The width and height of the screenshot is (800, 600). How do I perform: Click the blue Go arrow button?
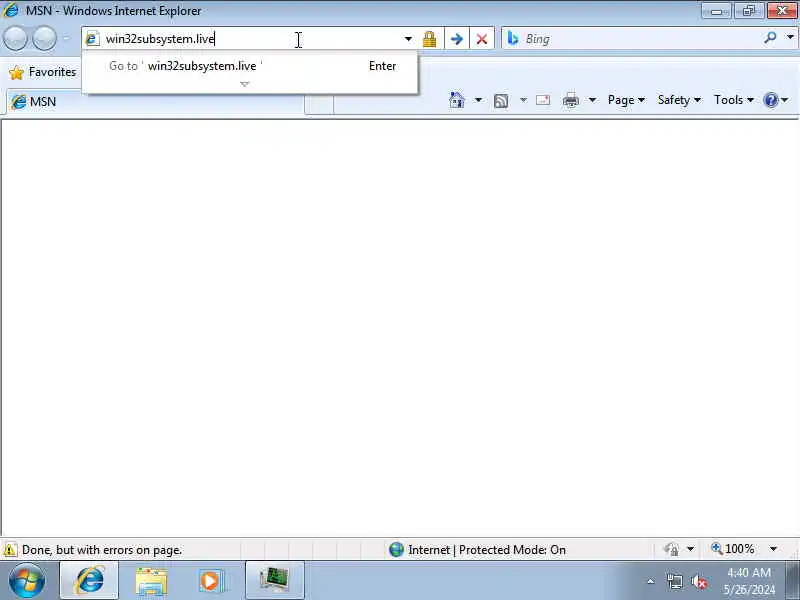pyautogui.click(x=457, y=39)
